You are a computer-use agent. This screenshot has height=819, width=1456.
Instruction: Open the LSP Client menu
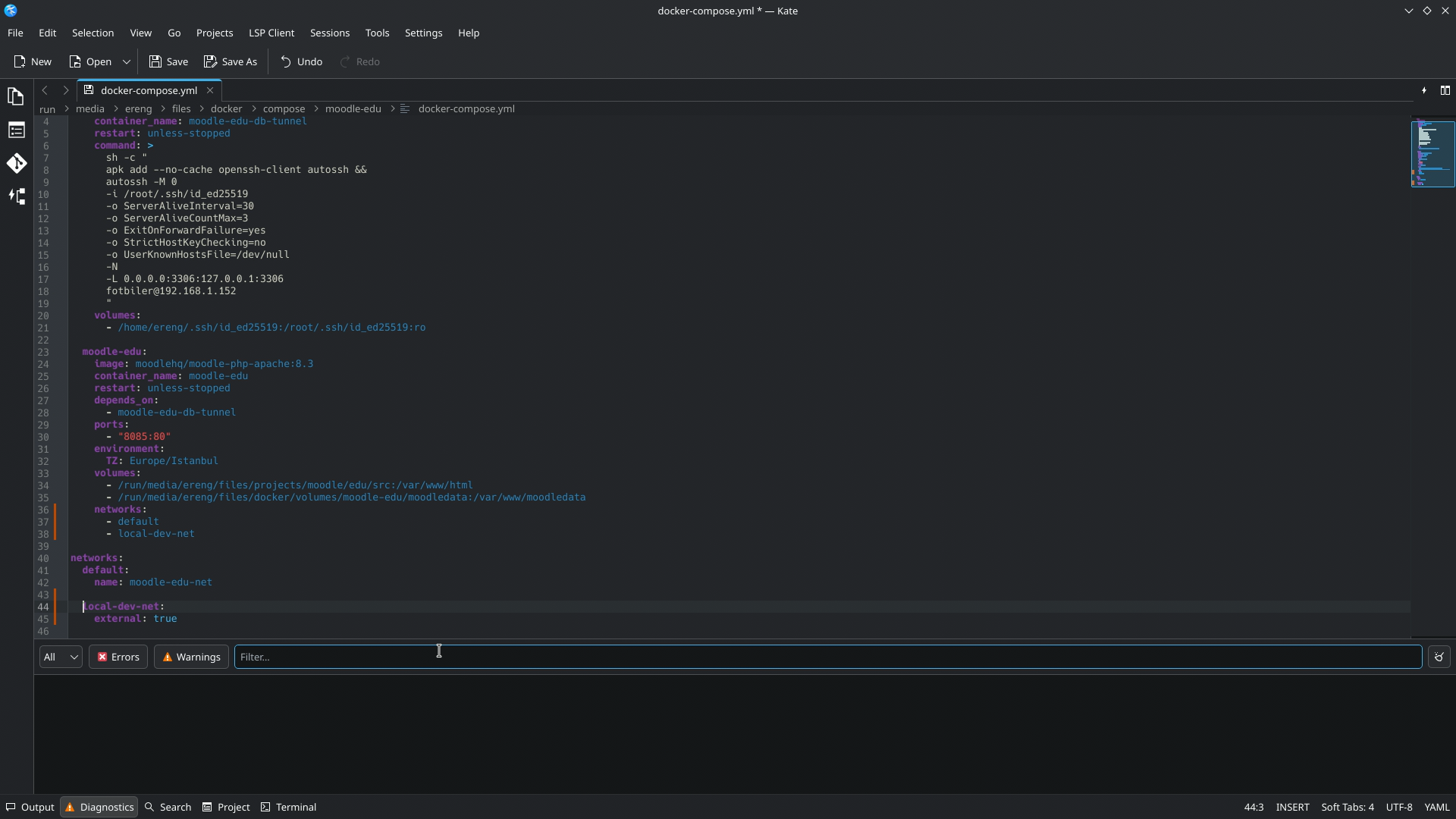[x=271, y=33]
